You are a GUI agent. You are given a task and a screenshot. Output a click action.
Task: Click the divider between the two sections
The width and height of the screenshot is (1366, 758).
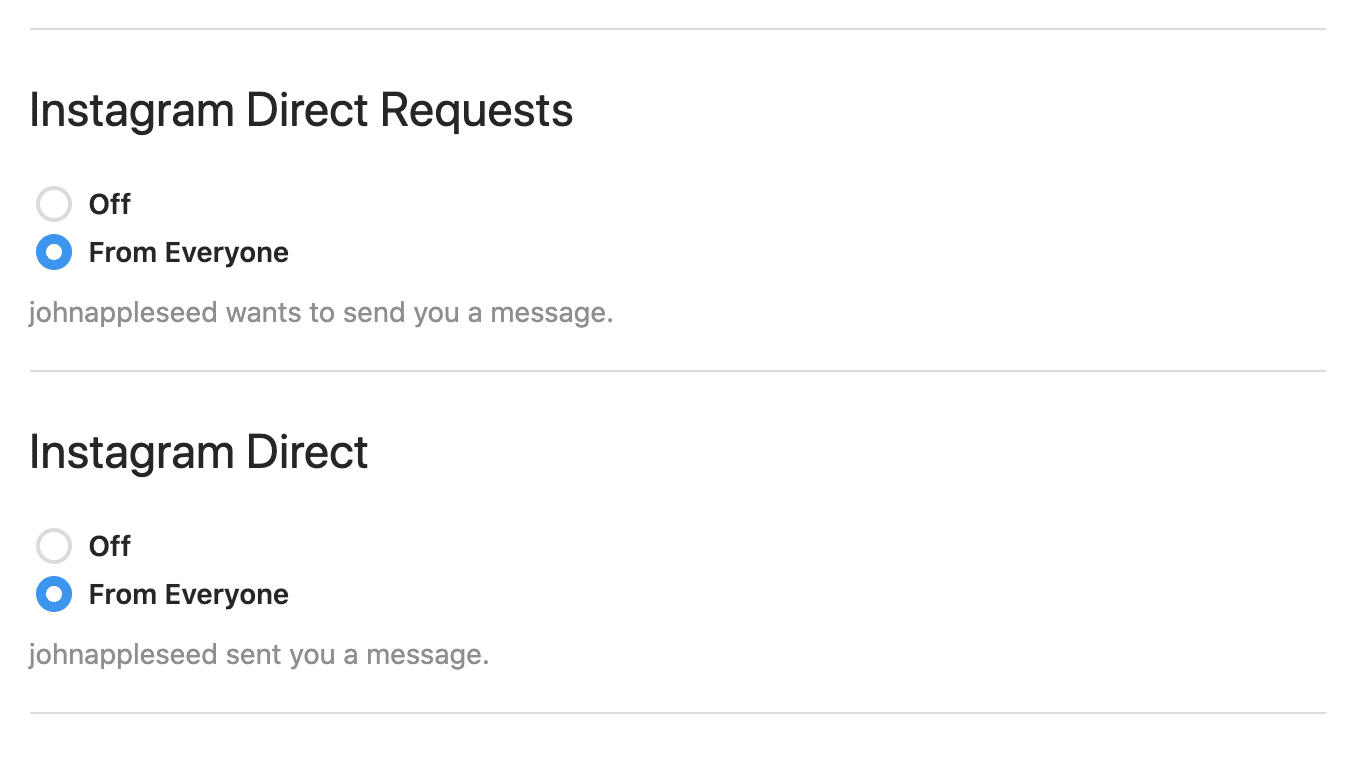678,371
